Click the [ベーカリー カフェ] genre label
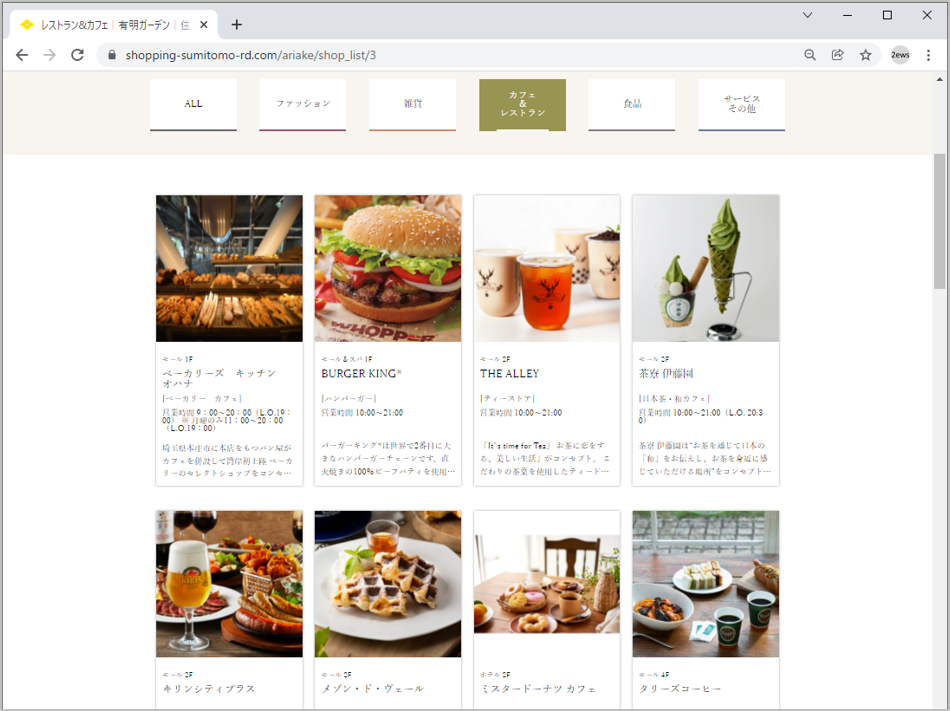This screenshot has height=711, width=950. point(202,398)
